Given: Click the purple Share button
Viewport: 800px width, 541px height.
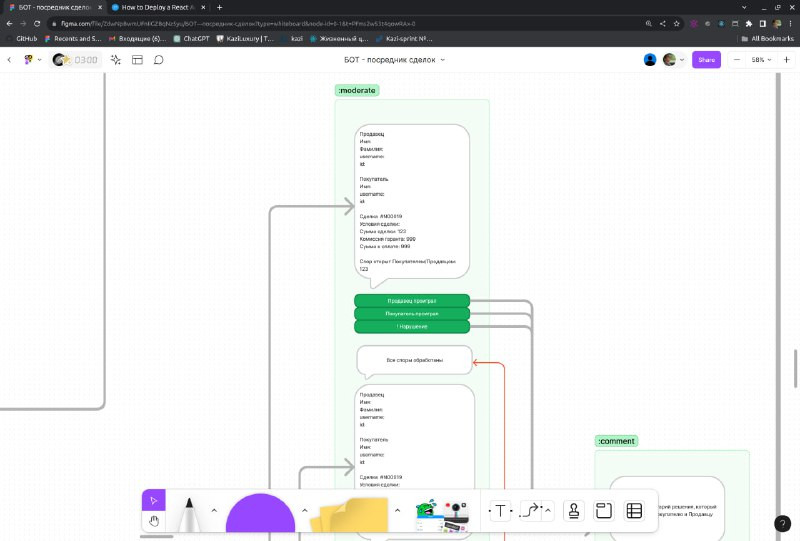Looking at the screenshot, I should [x=706, y=60].
